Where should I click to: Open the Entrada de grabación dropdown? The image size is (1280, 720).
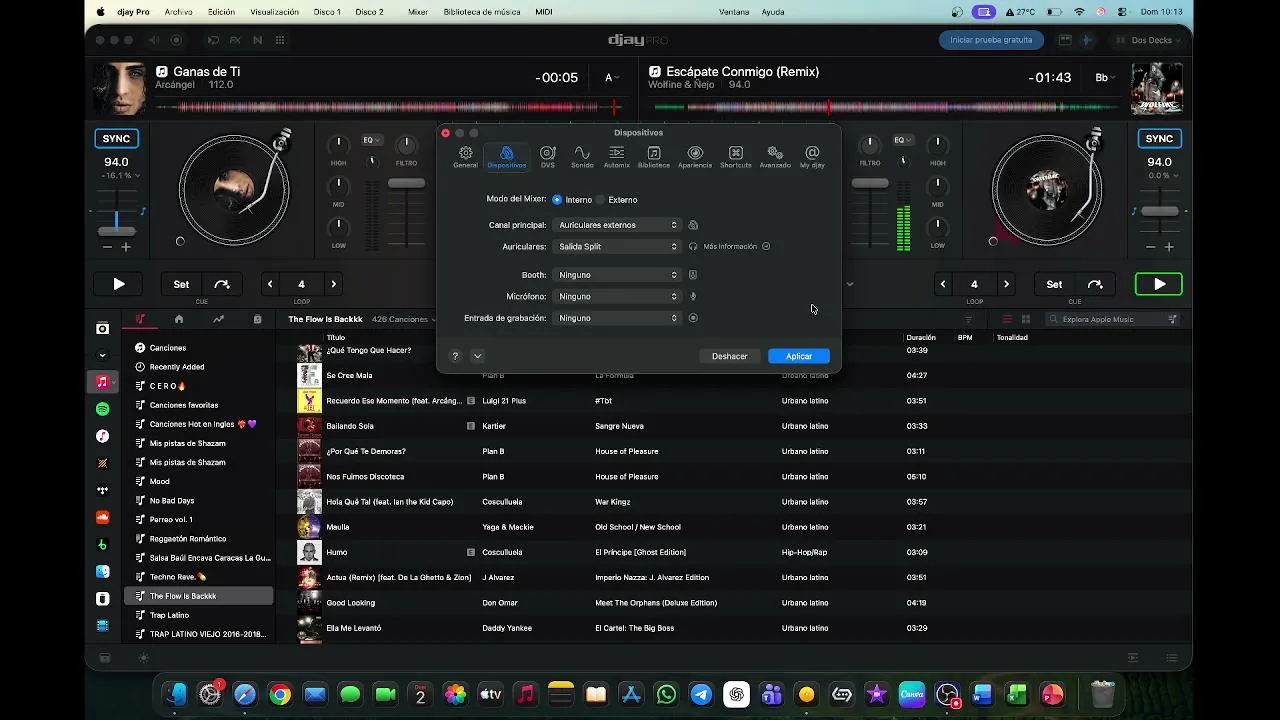click(x=617, y=318)
